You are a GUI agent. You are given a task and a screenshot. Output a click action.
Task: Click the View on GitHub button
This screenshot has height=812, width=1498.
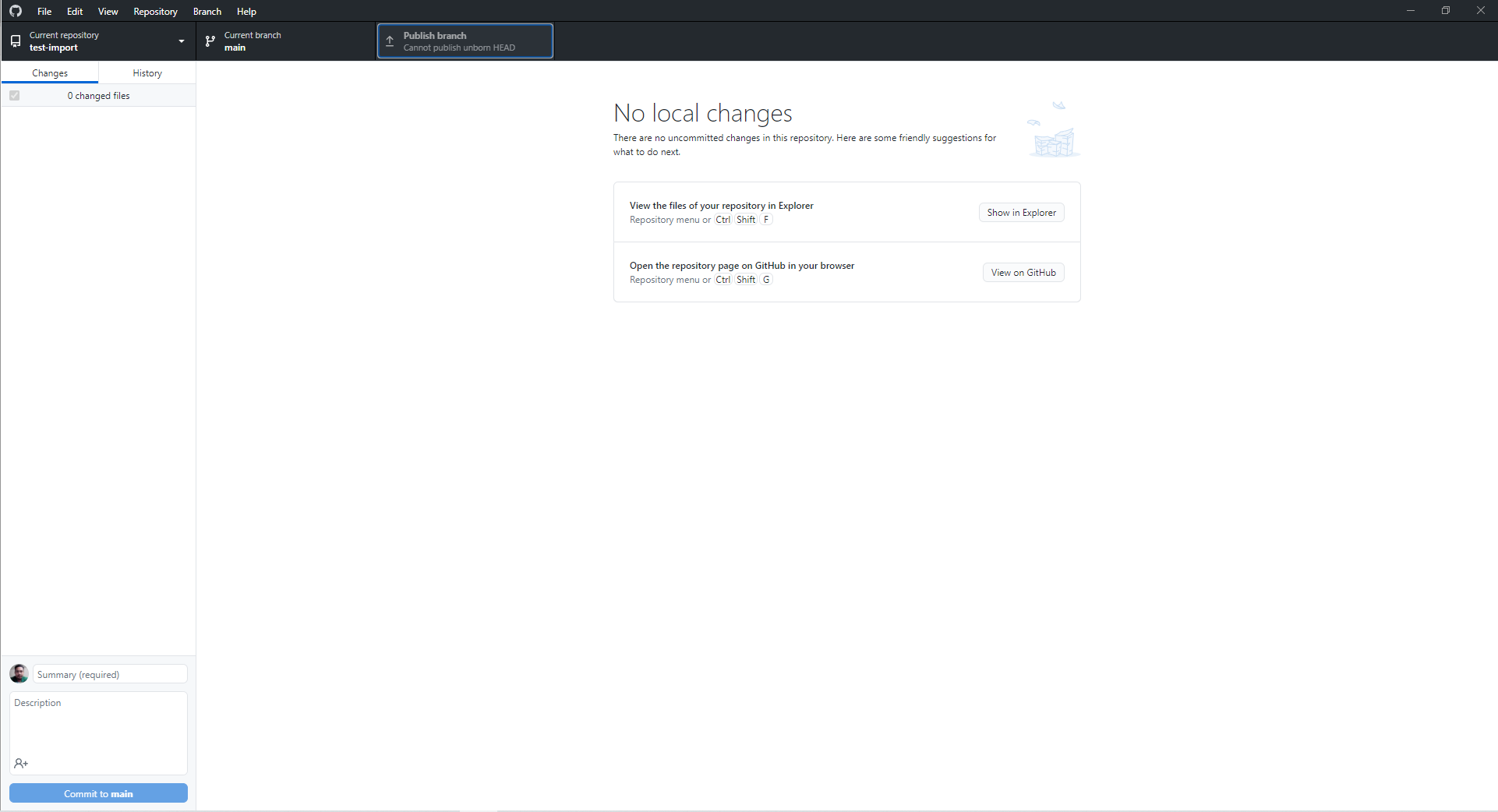pyautogui.click(x=1023, y=272)
